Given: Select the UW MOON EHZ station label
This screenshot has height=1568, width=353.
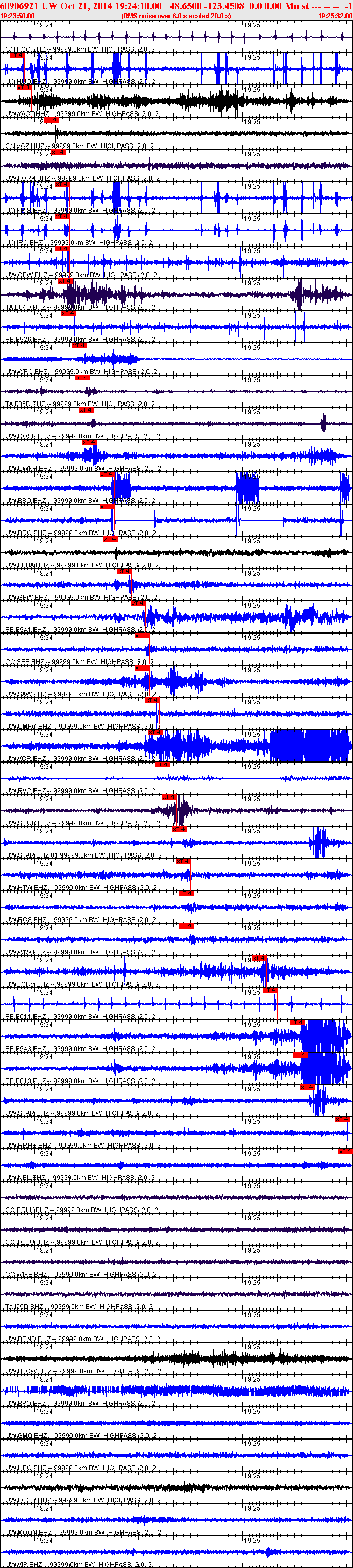Looking at the screenshot, I should coord(83,1533).
